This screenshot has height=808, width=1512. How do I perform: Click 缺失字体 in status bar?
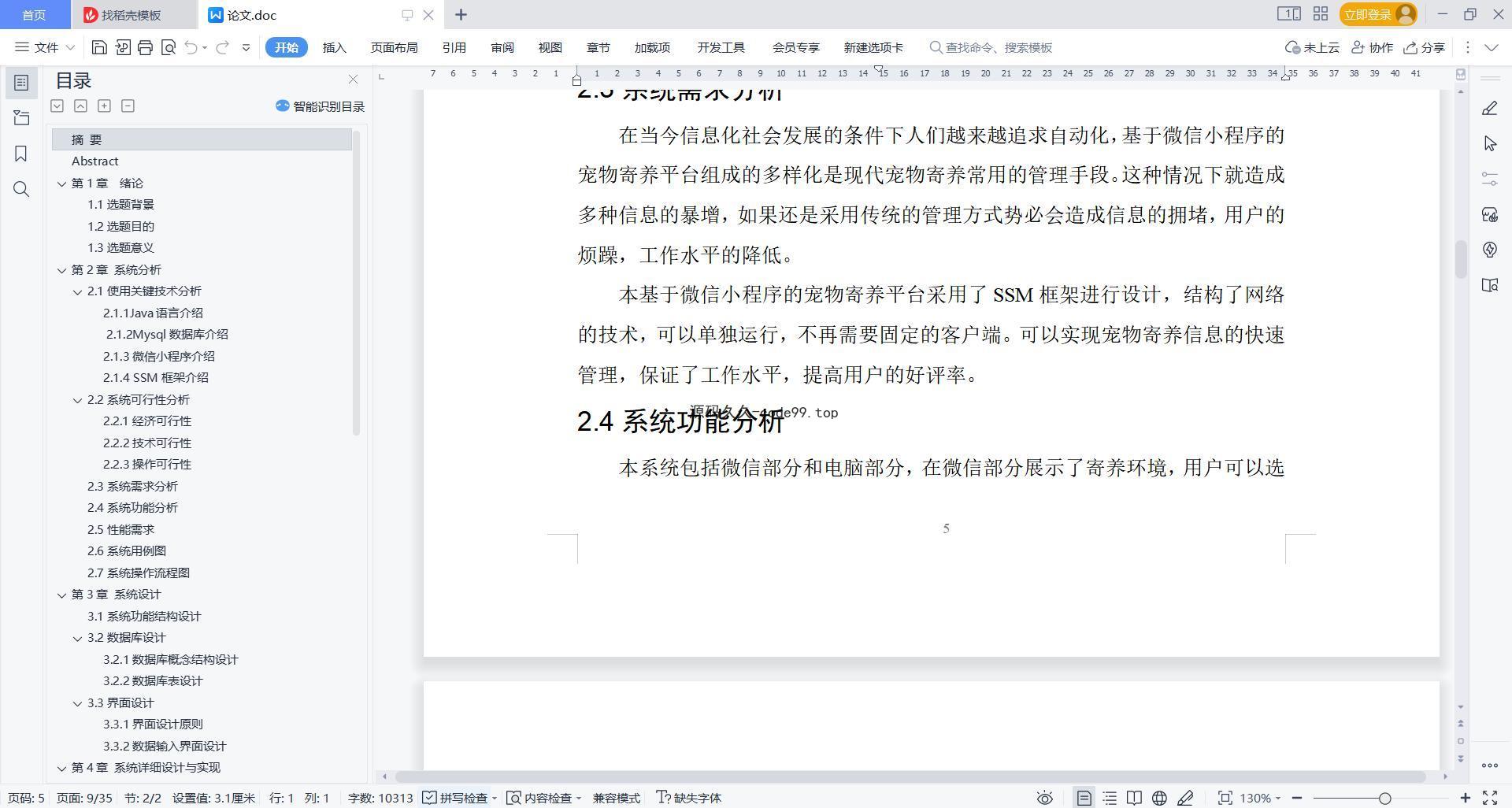click(689, 798)
